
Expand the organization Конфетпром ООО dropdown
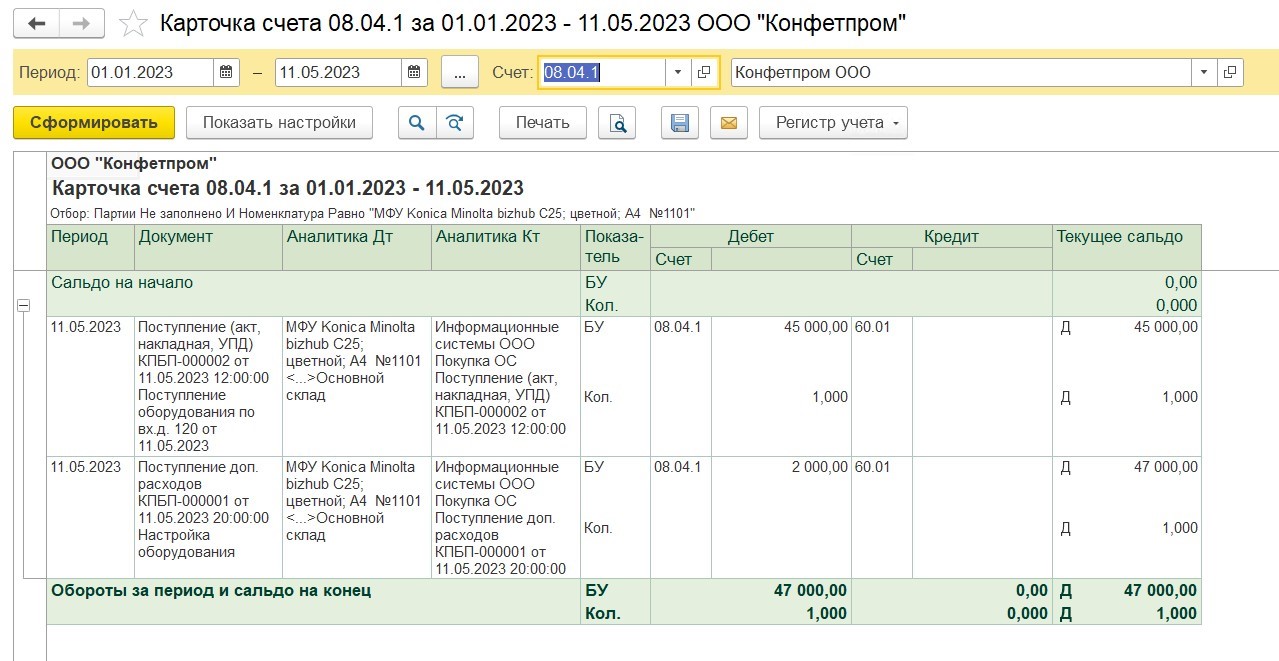1204,72
